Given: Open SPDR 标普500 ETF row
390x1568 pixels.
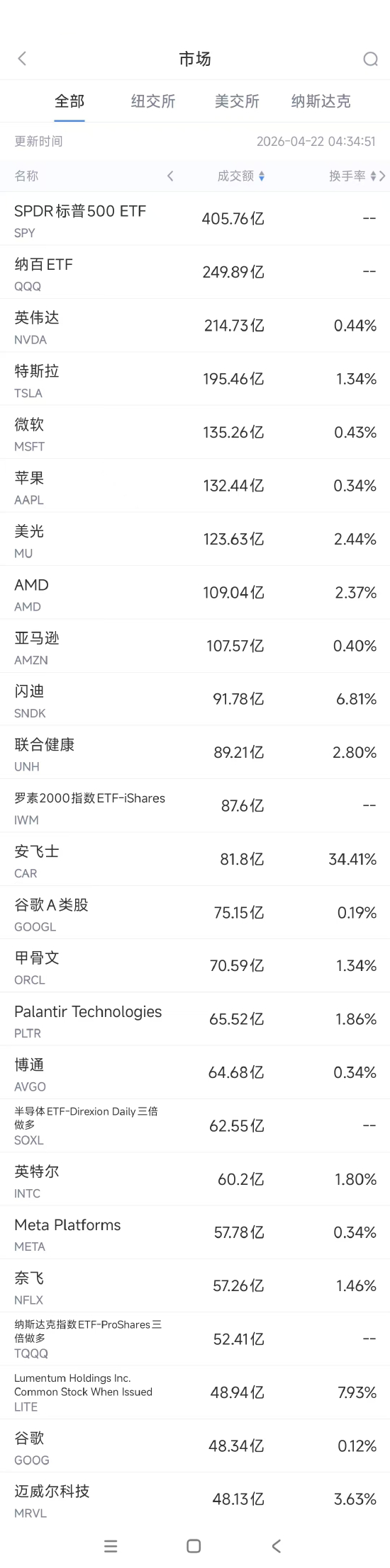Looking at the screenshot, I should pyautogui.click(x=195, y=219).
